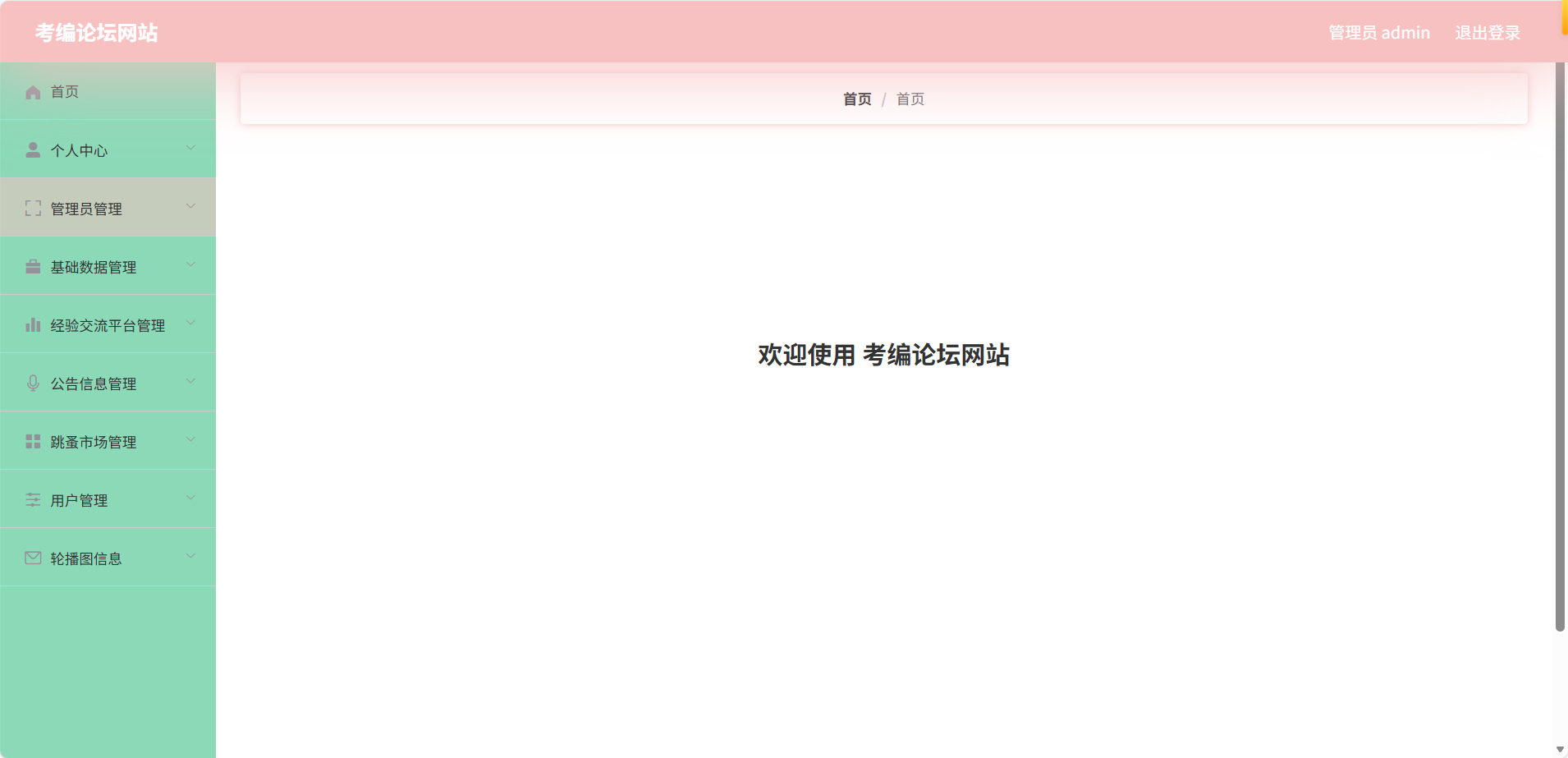Click the 考编论坛网站 header title

click(97, 33)
